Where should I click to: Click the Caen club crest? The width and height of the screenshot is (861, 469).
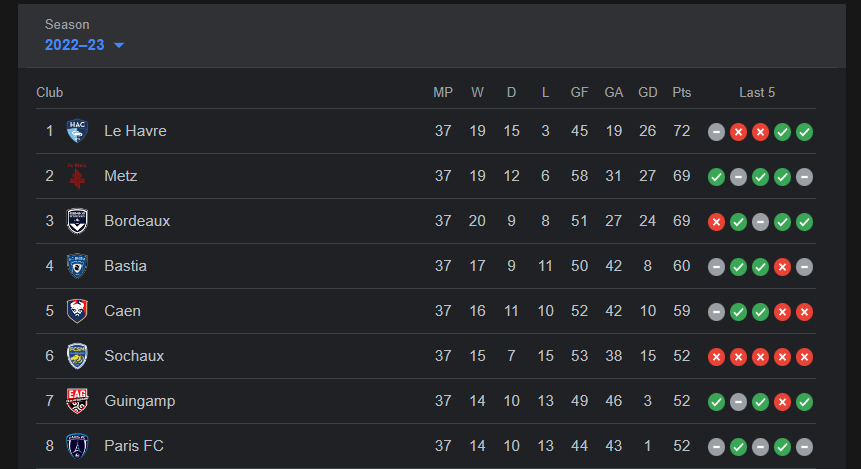[77, 311]
